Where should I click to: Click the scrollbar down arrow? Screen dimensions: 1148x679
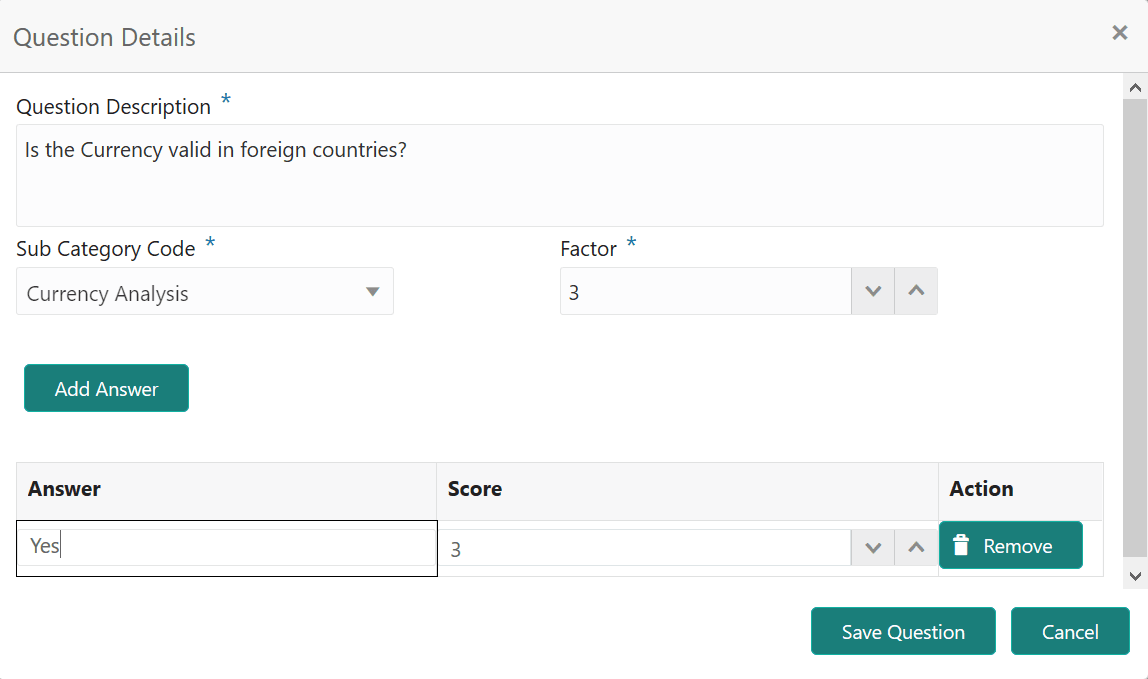1135,576
